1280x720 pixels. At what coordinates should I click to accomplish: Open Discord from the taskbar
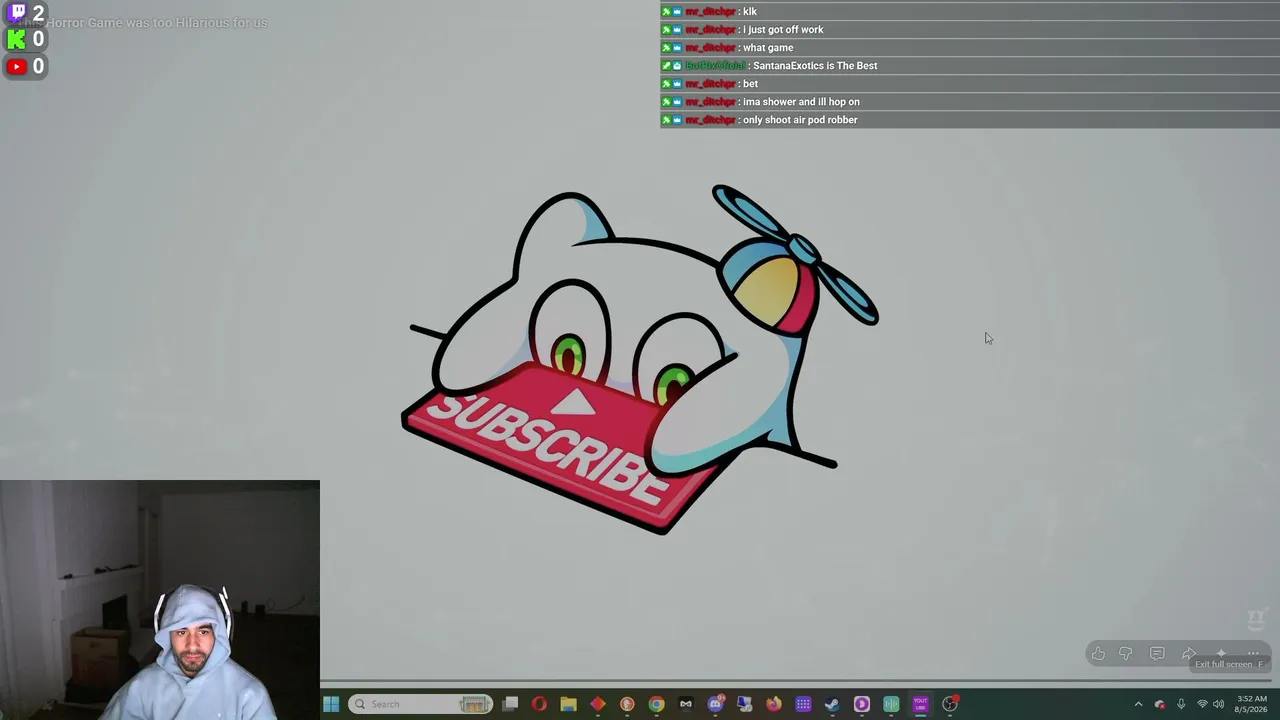715,704
